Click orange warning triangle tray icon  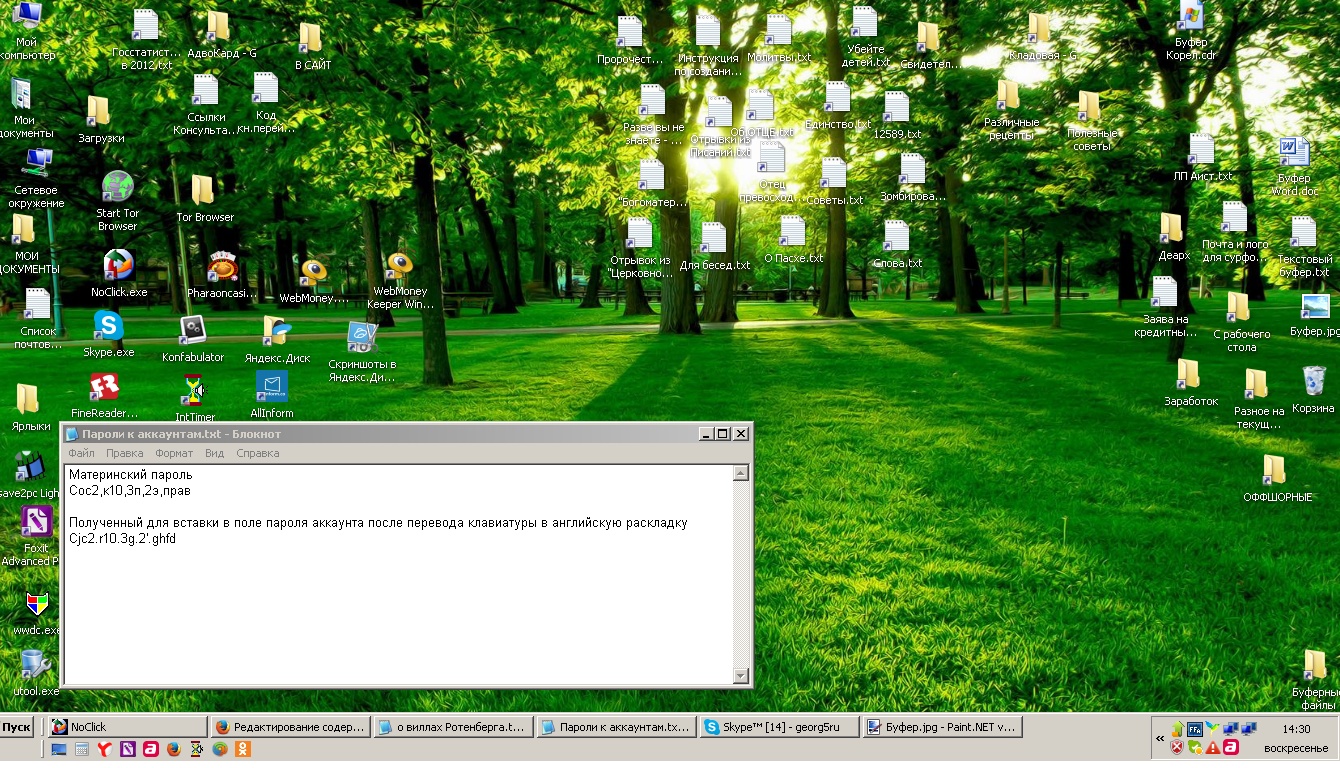coord(1212,747)
